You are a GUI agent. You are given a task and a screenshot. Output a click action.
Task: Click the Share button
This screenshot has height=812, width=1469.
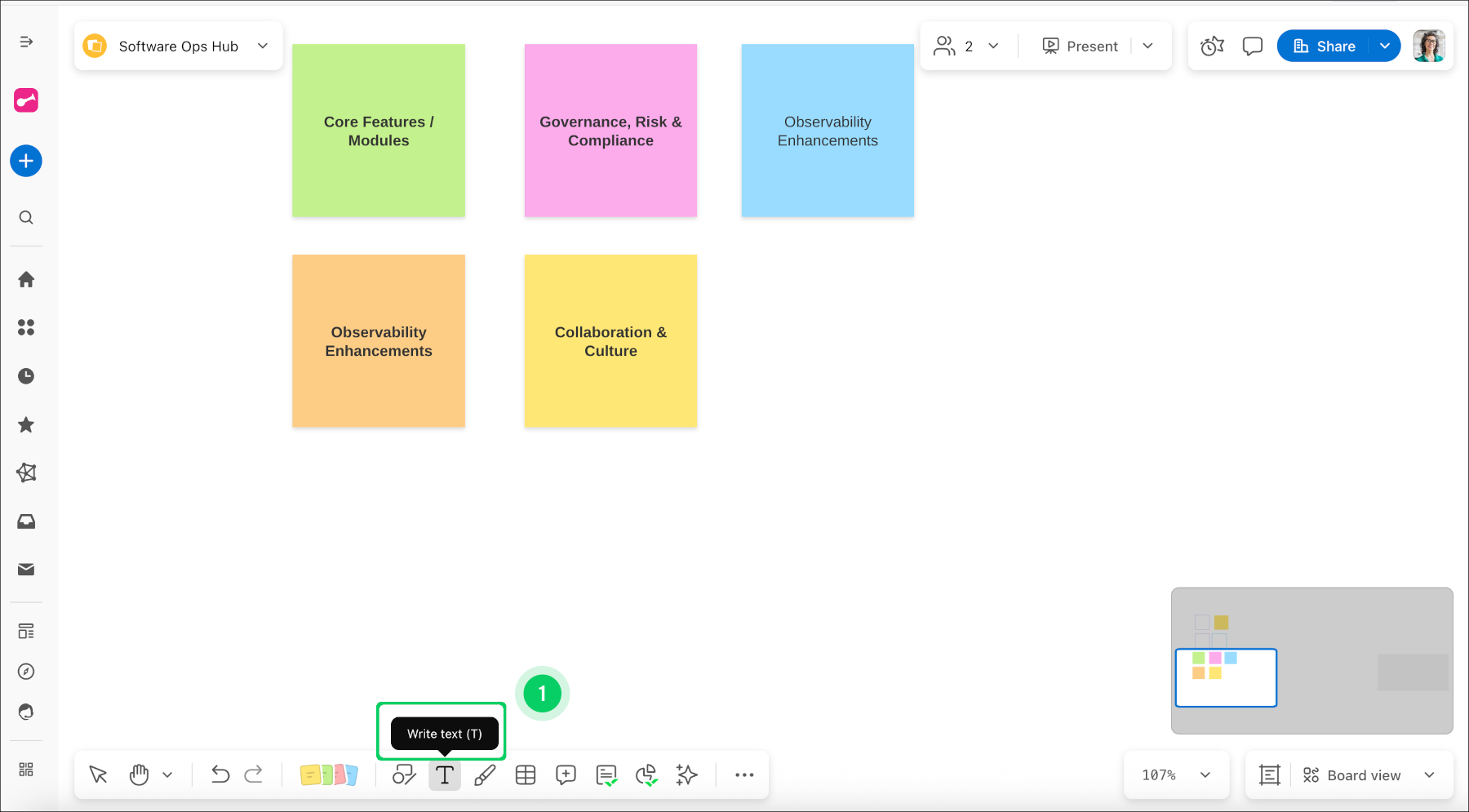tap(1326, 46)
